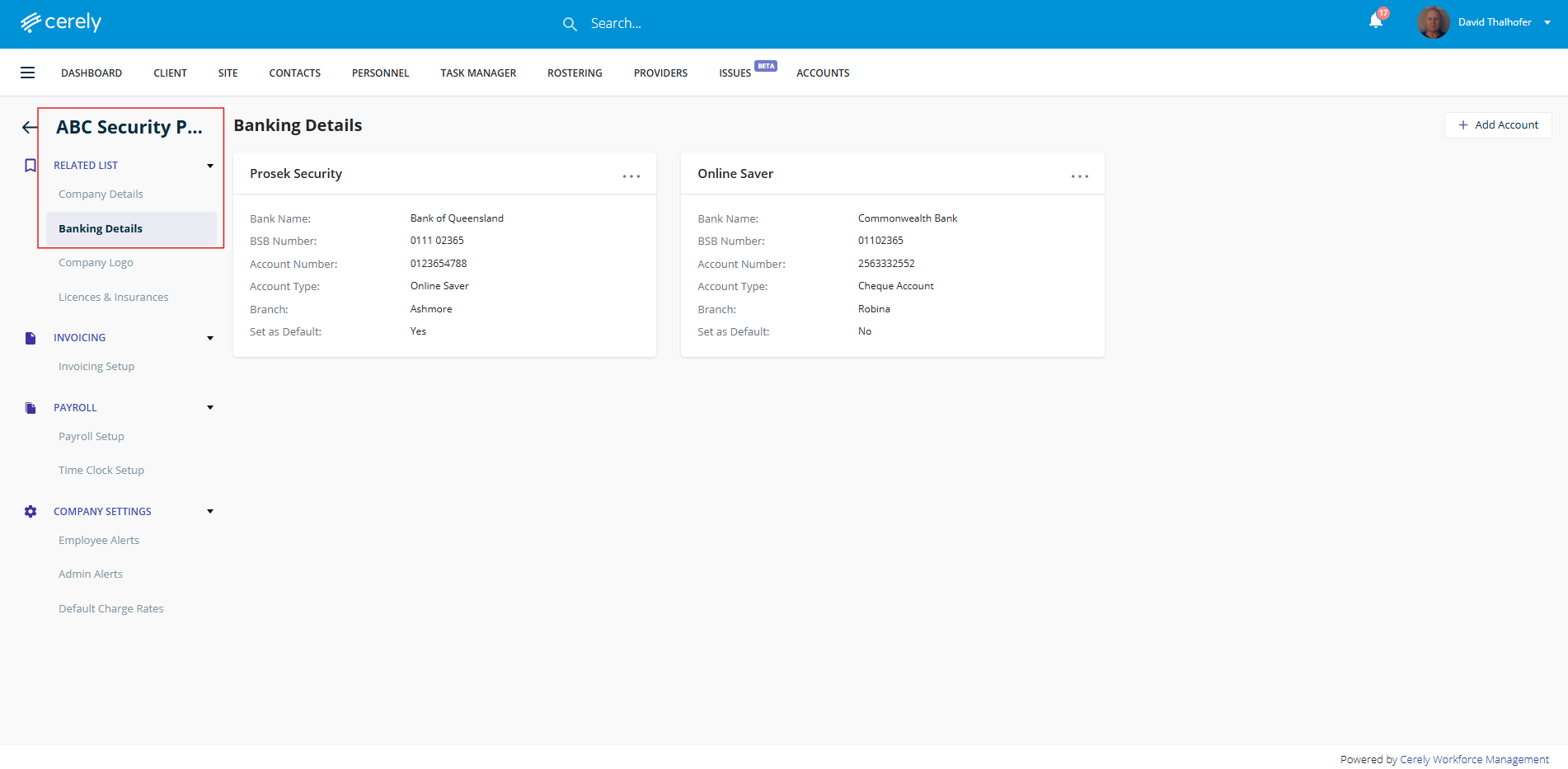Click the Related List section label
This screenshot has height=769, width=1568.
[86, 166]
